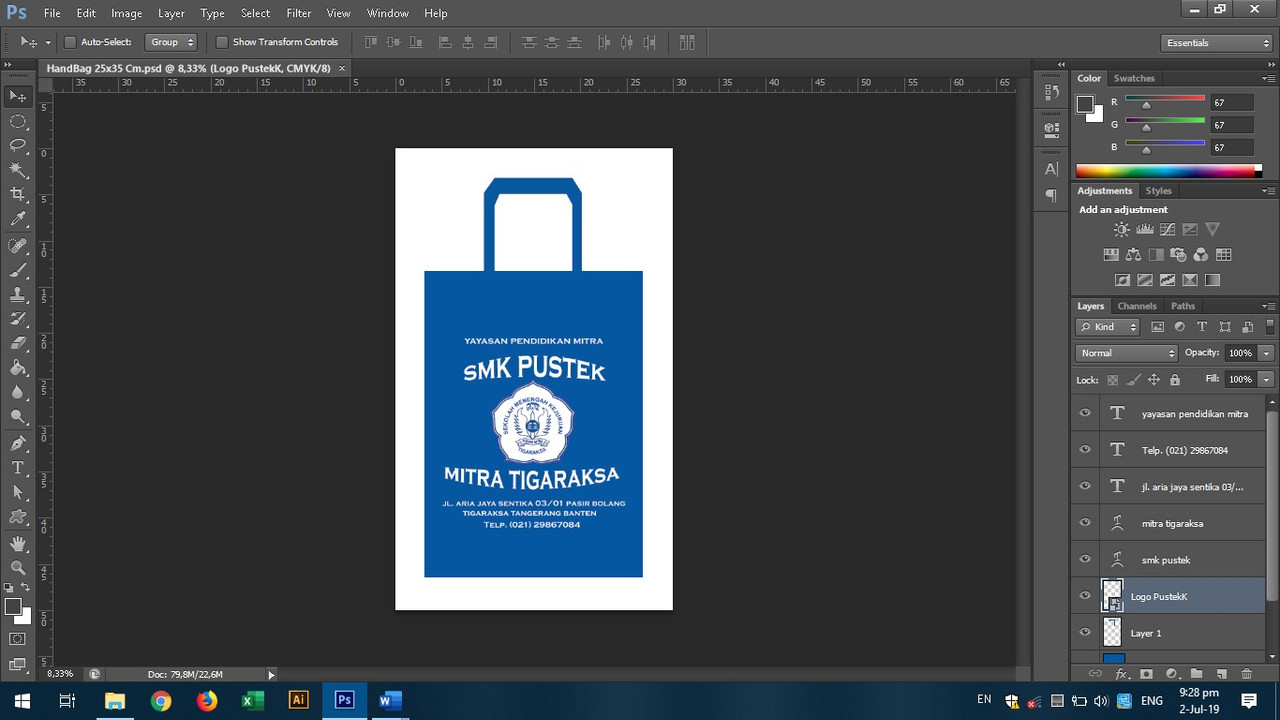Viewport: 1280px width, 720px height.
Task: Delete layer trash icon
Action: tap(1246, 674)
